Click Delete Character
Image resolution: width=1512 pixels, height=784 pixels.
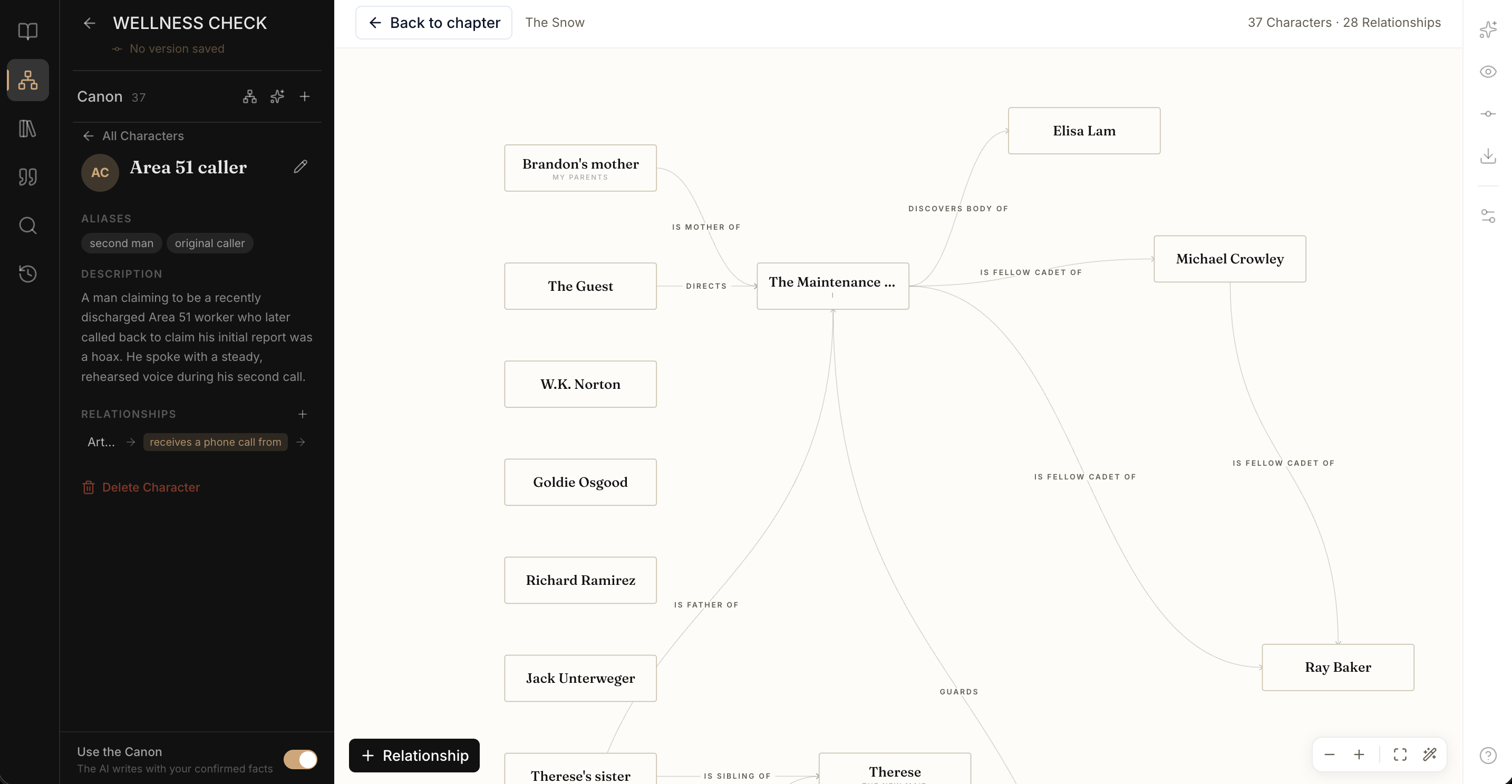pyautogui.click(x=141, y=487)
